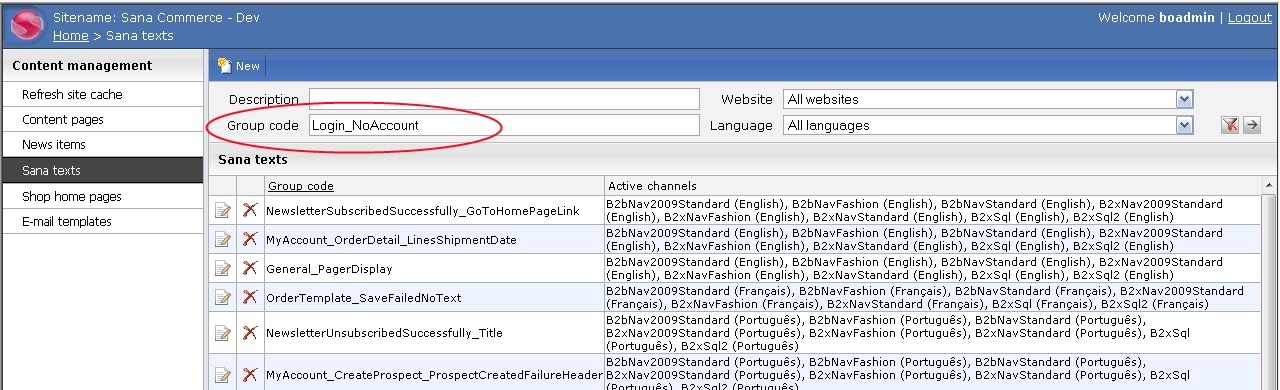Select Sana texts in sidebar
This screenshot has width=1280, height=390.
pyautogui.click(x=102, y=171)
